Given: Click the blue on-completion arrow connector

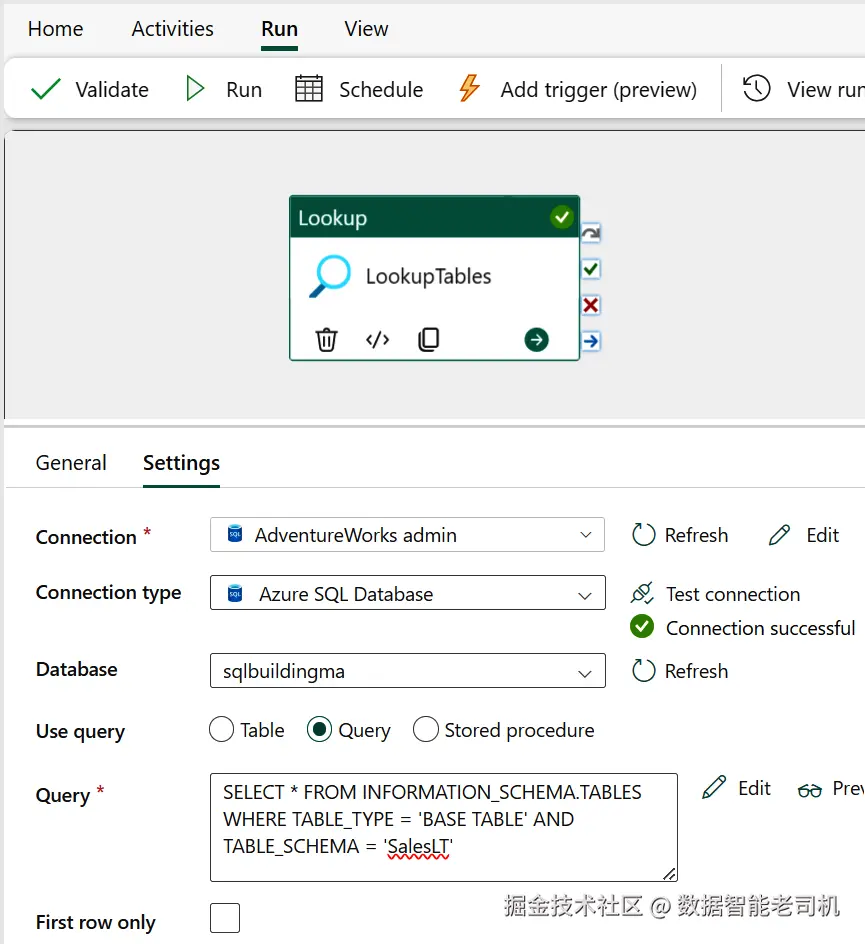Looking at the screenshot, I should tap(591, 341).
